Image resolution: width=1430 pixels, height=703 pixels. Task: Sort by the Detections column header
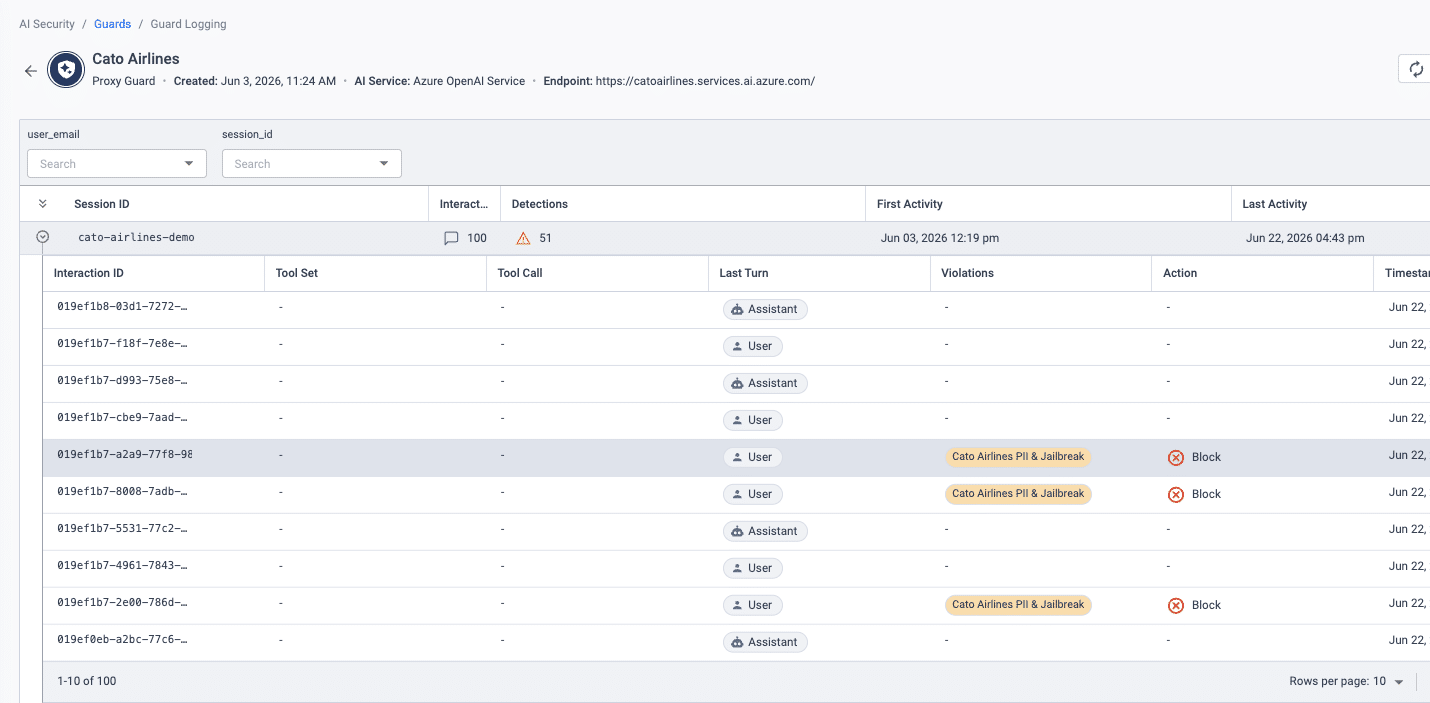click(x=540, y=204)
